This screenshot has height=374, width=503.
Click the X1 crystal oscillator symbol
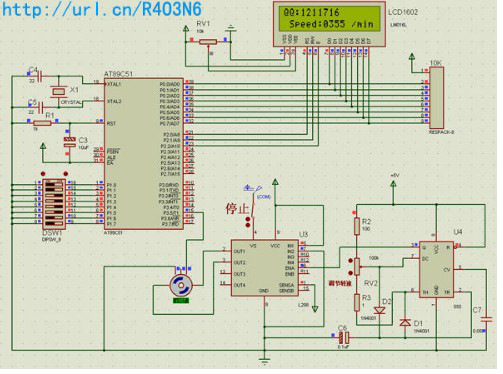[x=59, y=91]
